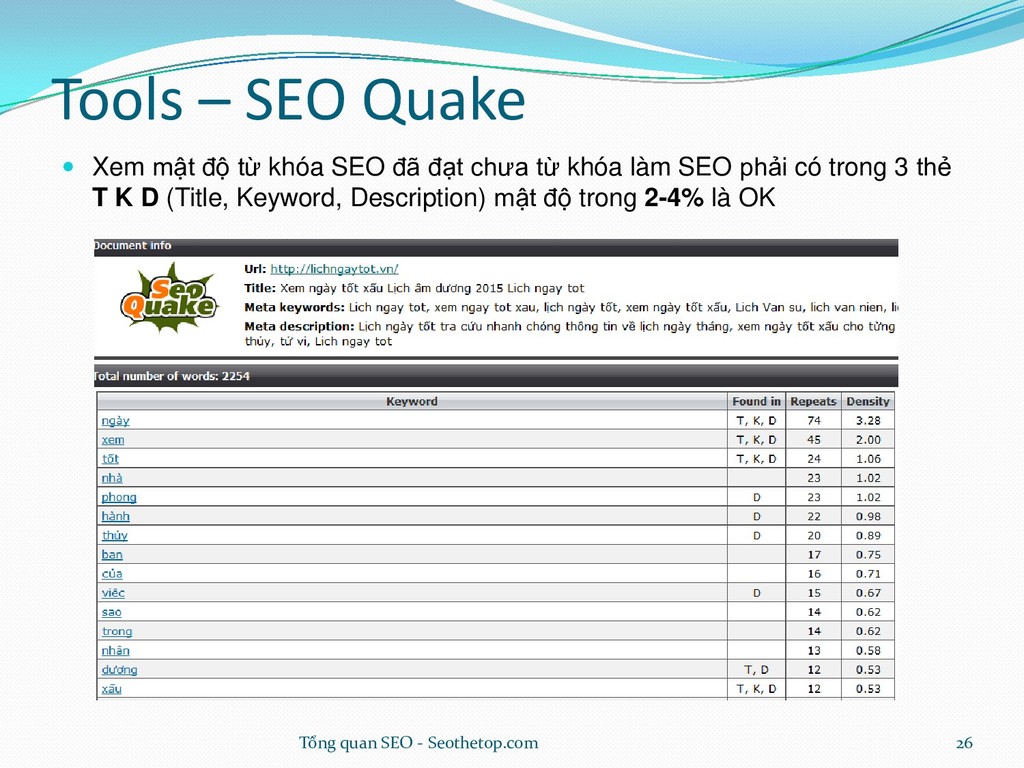The image size is (1024, 768).
Task: Open keyword link 'ban'
Action: [112, 554]
